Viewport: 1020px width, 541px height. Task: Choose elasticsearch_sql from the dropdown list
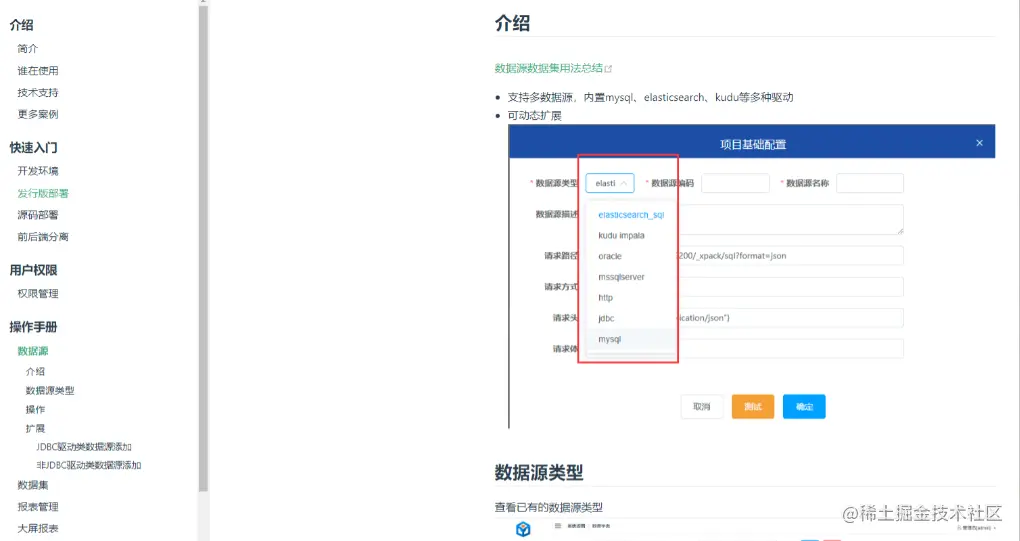pos(631,215)
